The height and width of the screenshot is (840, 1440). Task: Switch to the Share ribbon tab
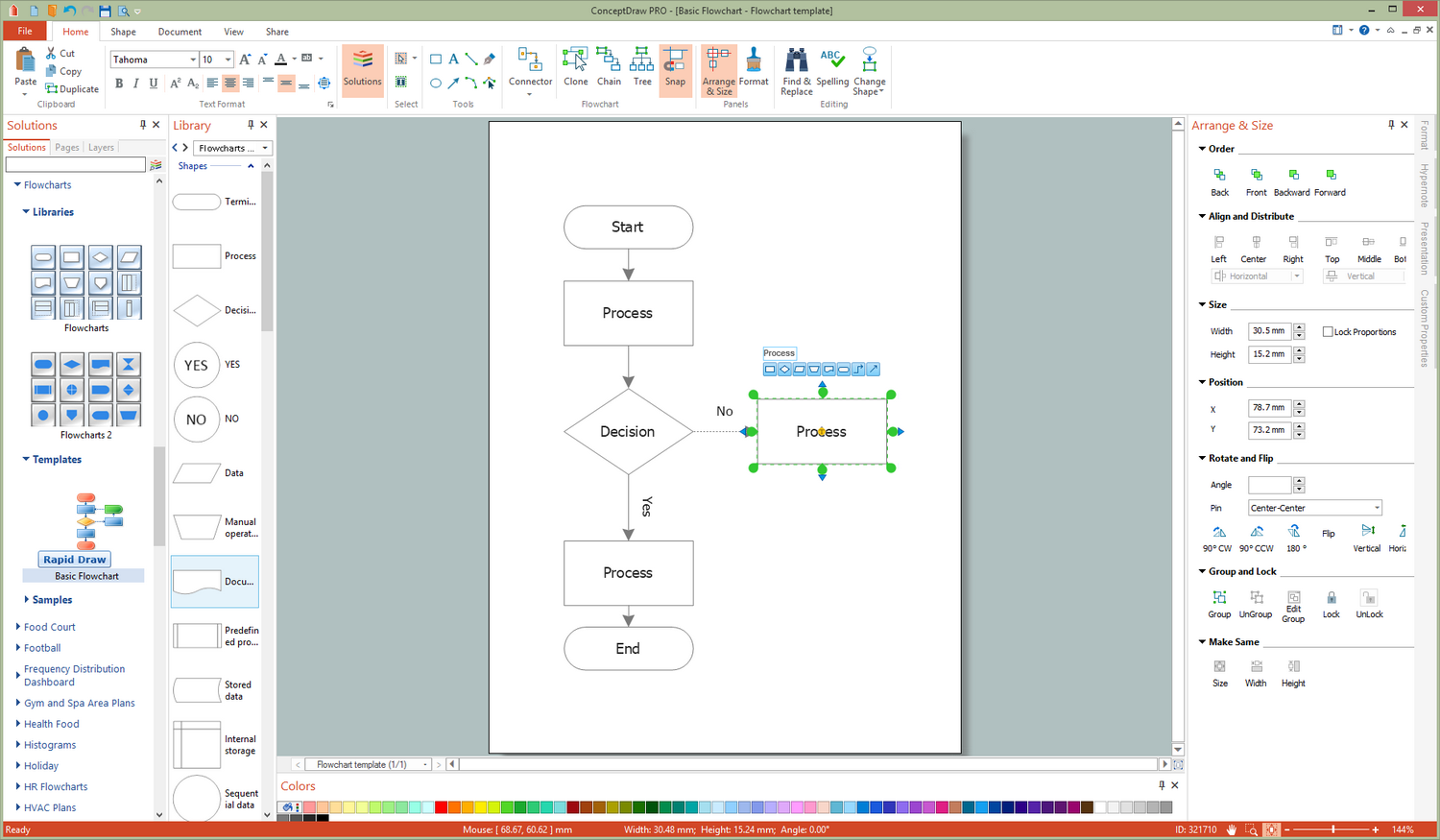point(277,32)
